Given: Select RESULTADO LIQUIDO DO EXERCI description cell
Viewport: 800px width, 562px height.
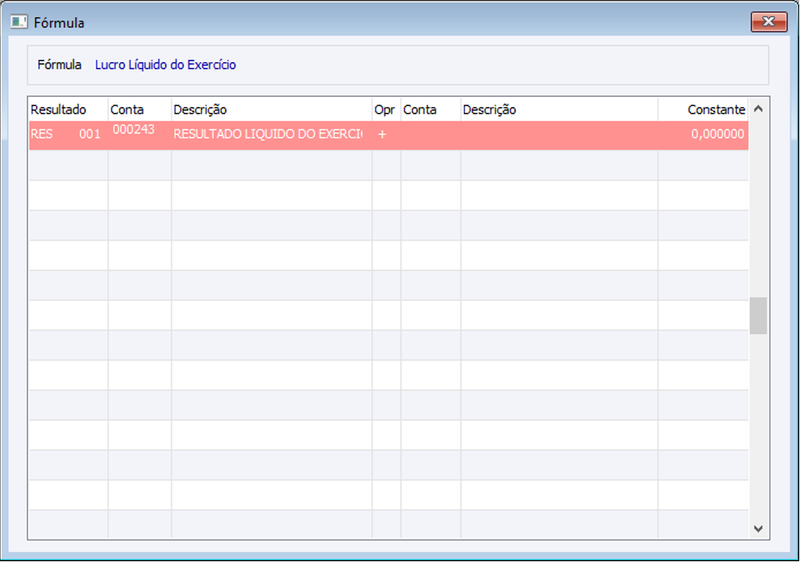Looking at the screenshot, I should pyautogui.click(x=271, y=135).
